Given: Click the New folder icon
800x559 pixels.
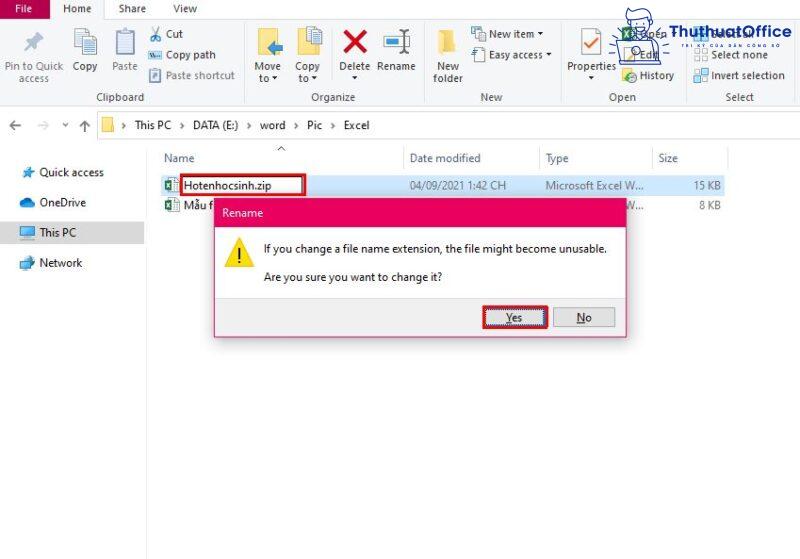Looking at the screenshot, I should point(447,42).
